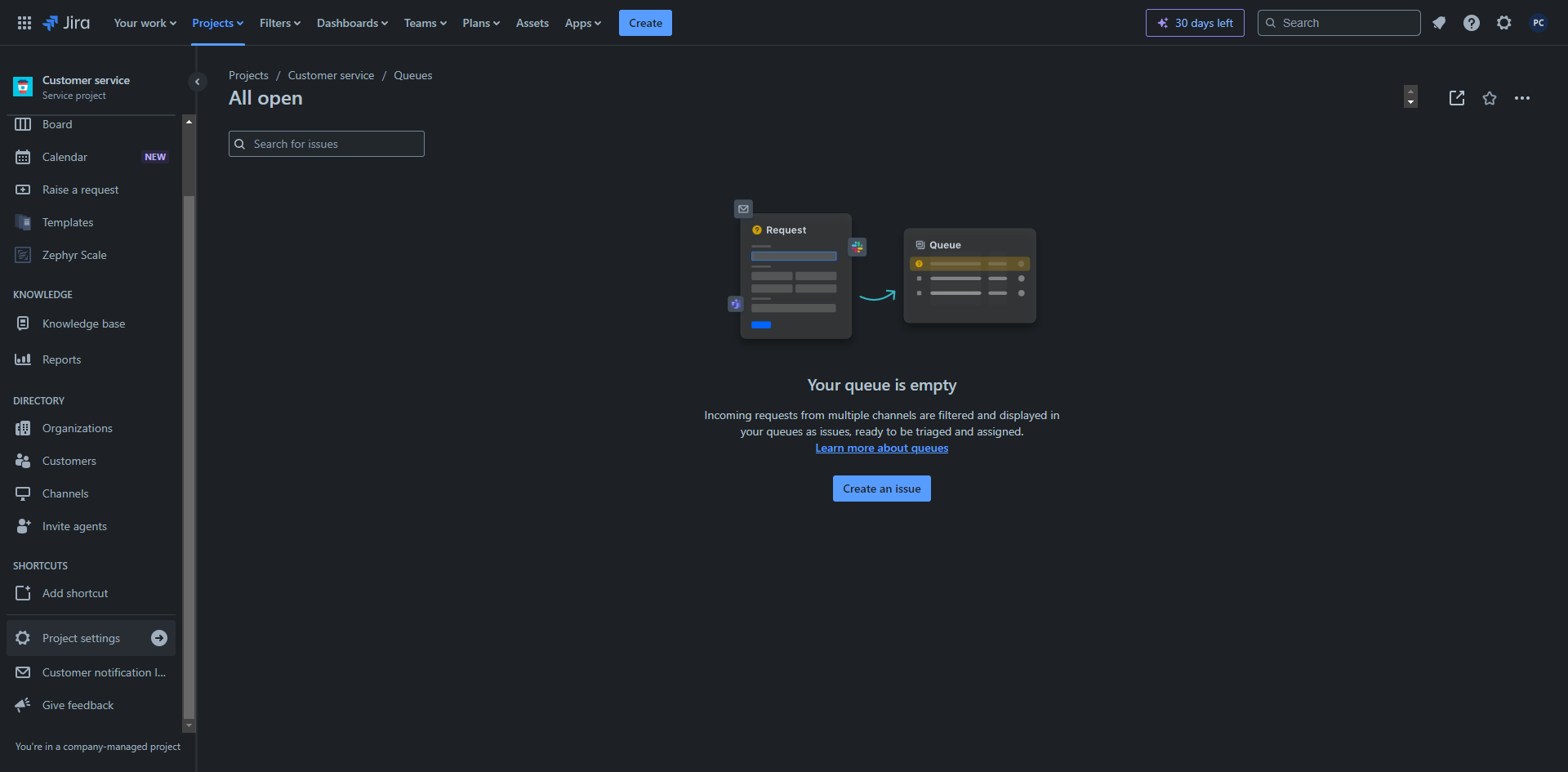
Task: Star the All open queue
Action: click(x=1490, y=98)
